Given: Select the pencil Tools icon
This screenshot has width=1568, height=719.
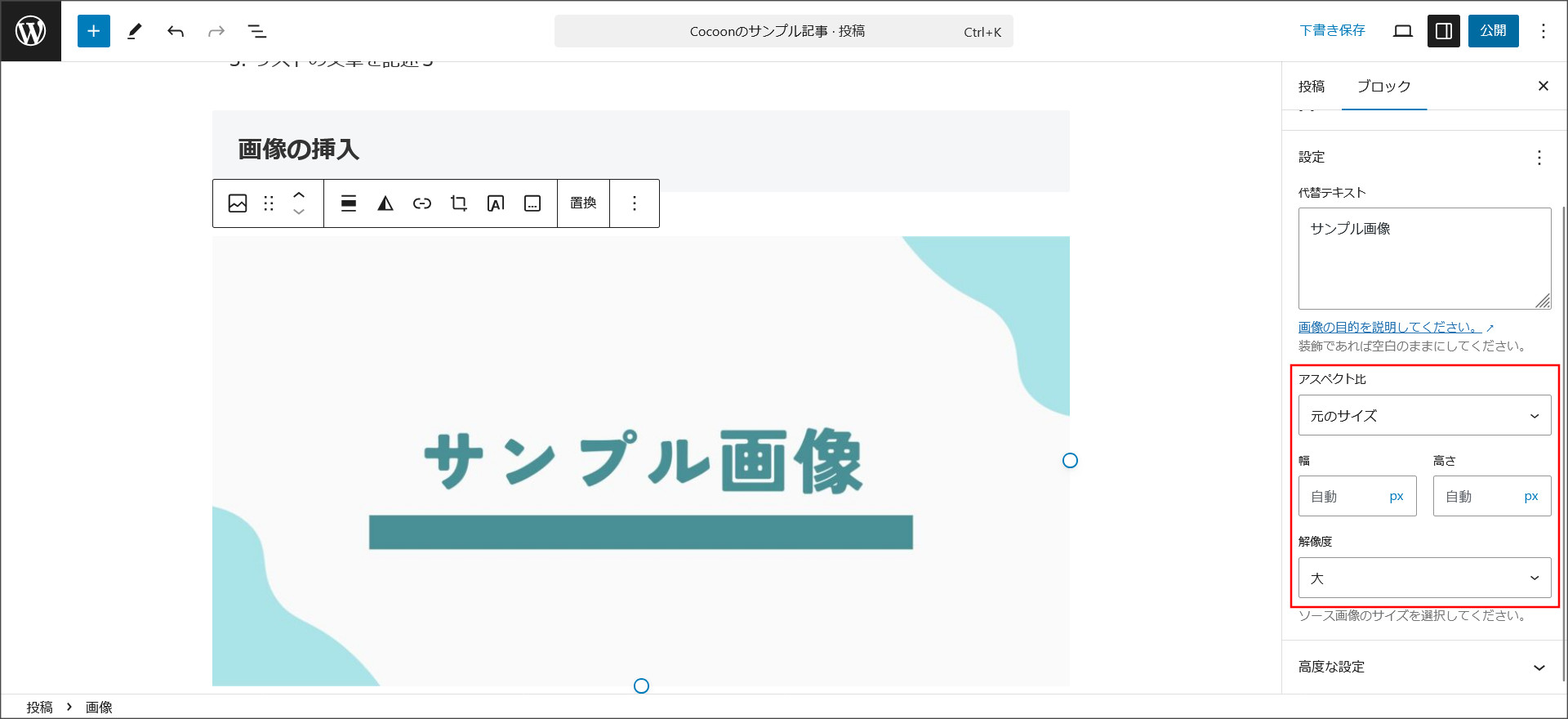Looking at the screenshot, I should (135, 31).
